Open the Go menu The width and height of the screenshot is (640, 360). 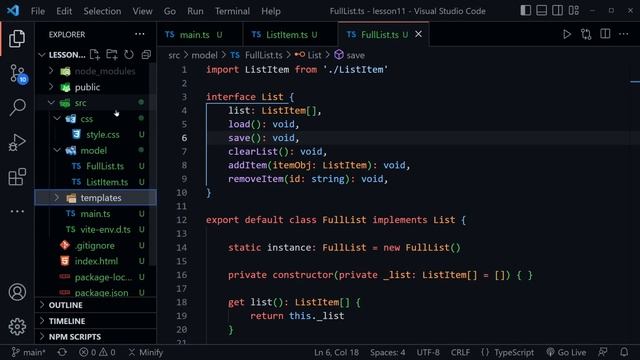170,11
